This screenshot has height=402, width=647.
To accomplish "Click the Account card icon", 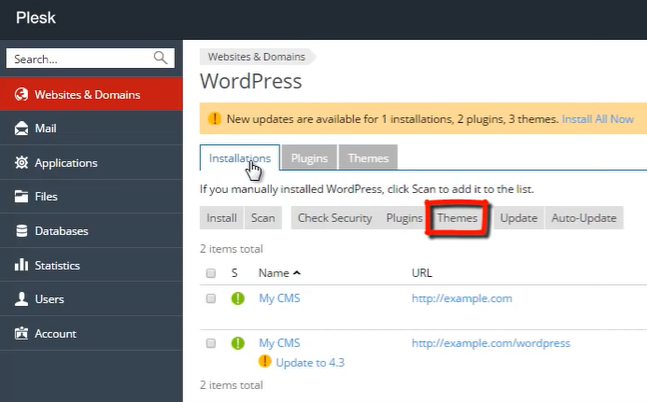I will [x=21, y=333].
